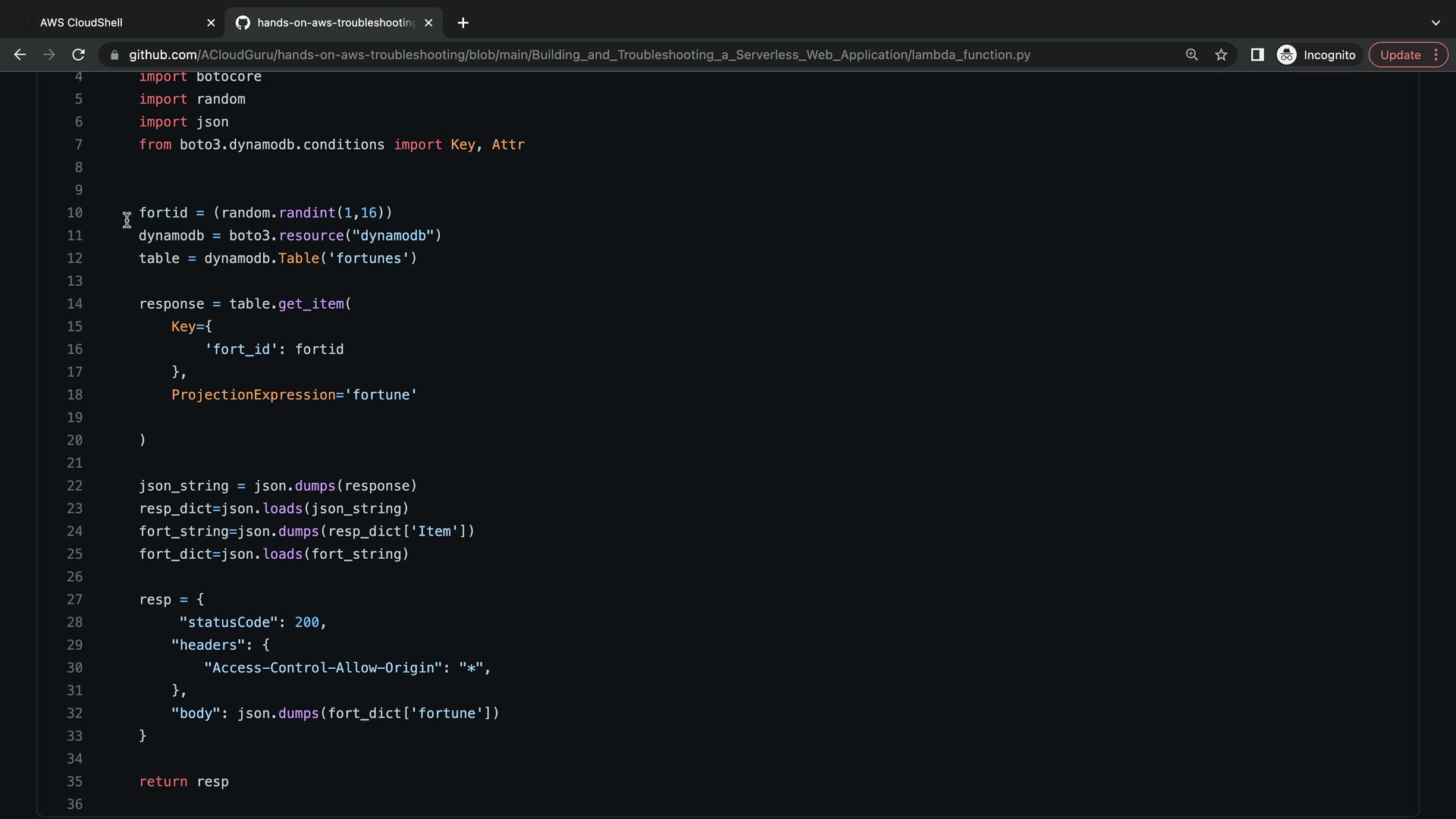The height and width of the screenshot is (819, 1456).
Task: Open site info lock icon
Action: [115, 55]
